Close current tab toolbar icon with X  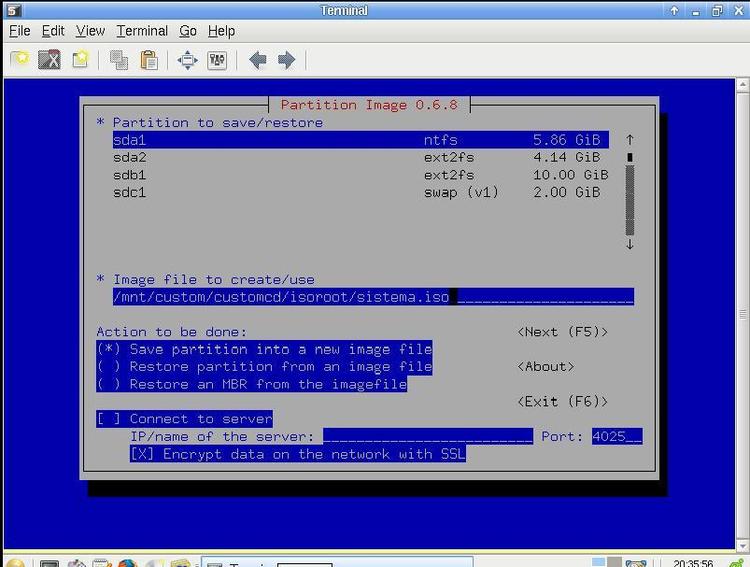pyautogui.click(x=49, y=59)
